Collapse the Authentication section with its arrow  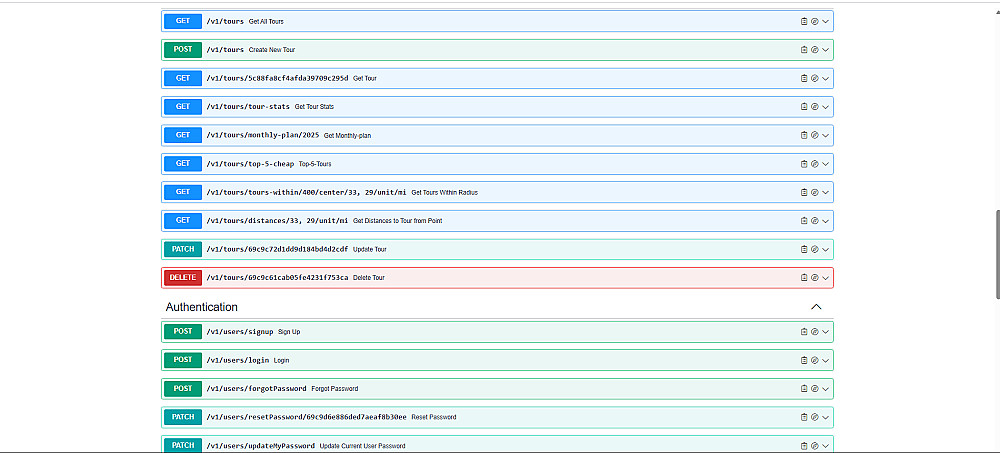pyautogui.click(x=816, y=307)
